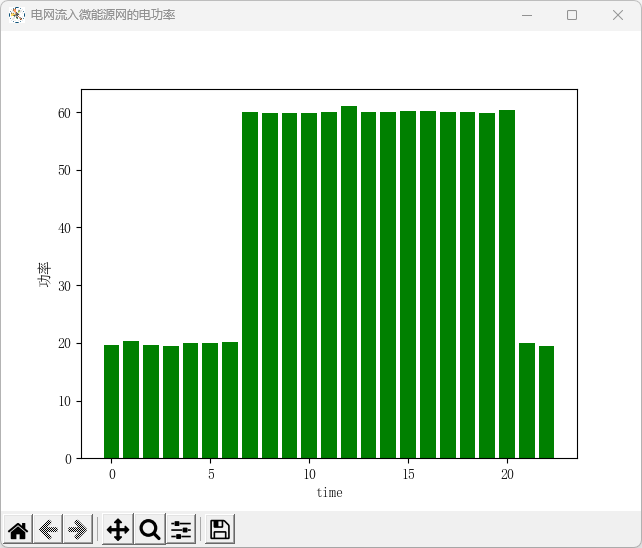Click the first tall bar at time 7
Screen dimensions: 642x548
[x=250, y=285]
